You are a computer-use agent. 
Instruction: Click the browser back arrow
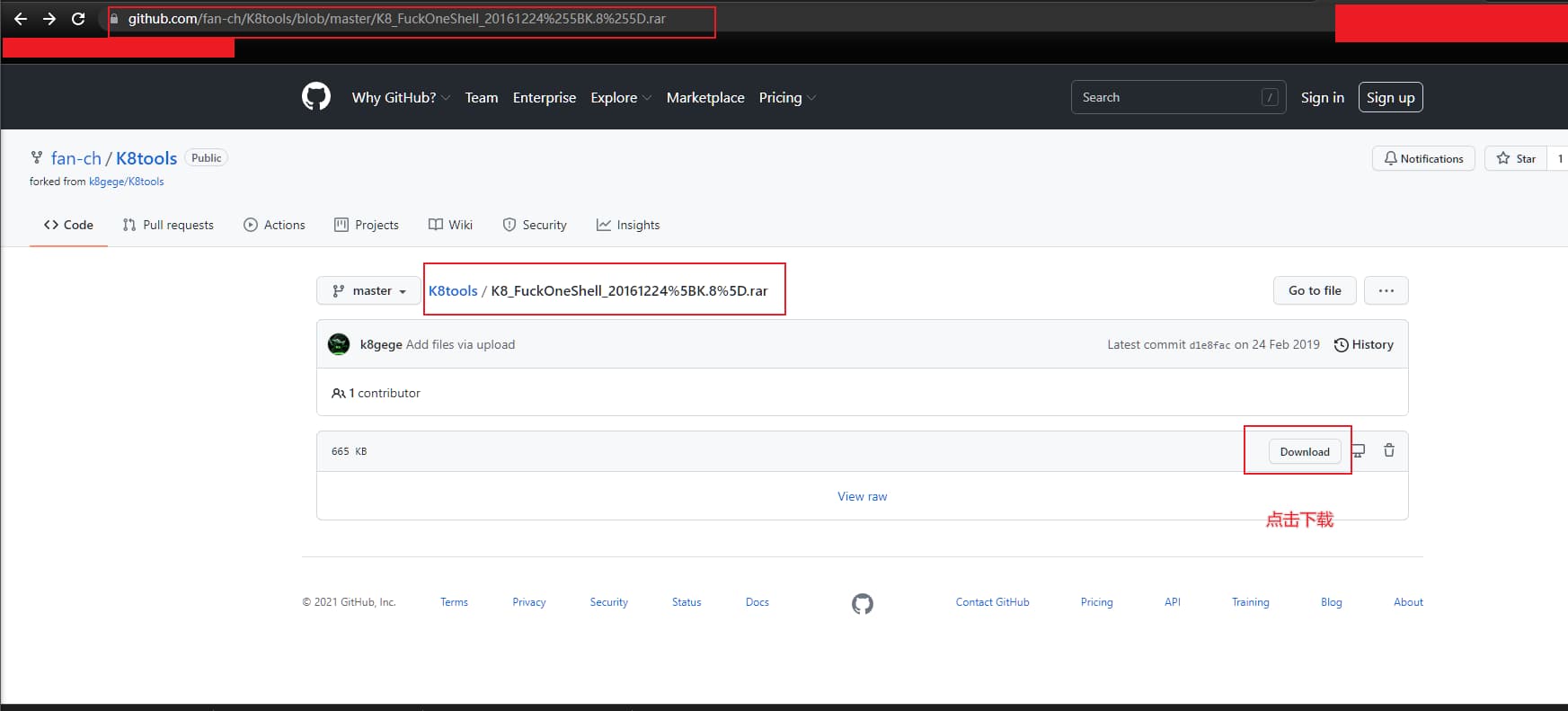21,19
